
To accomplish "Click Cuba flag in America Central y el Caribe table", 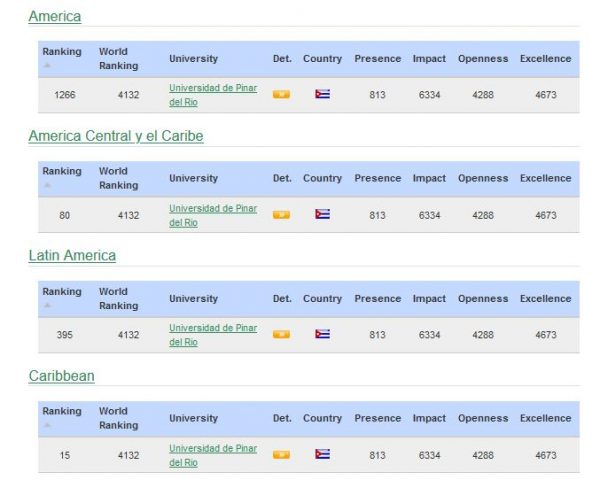I will (322, 215).
